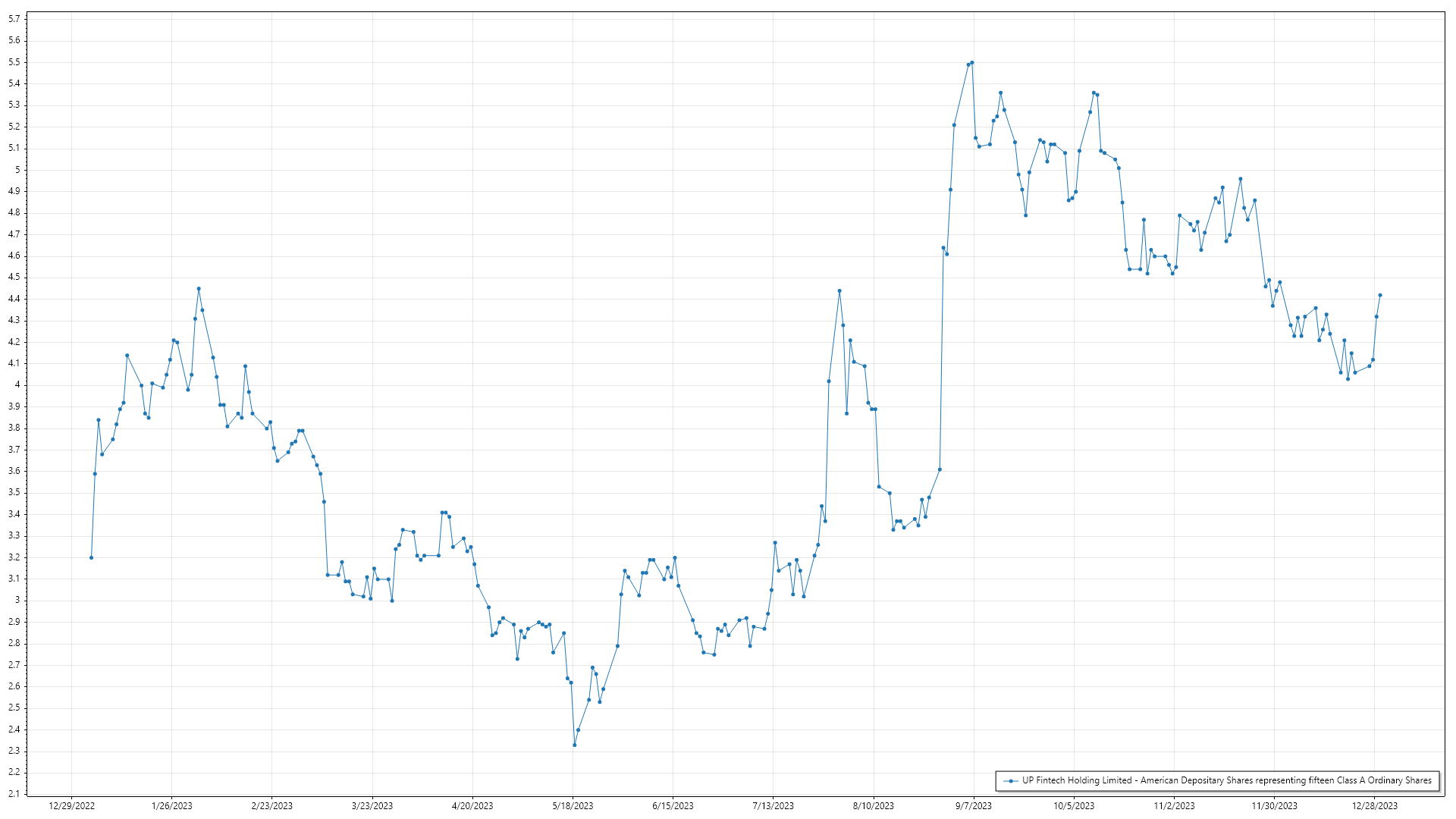
Task: Click the last data point of the series
Action: pyautogui.click(x=1380, y=295)
